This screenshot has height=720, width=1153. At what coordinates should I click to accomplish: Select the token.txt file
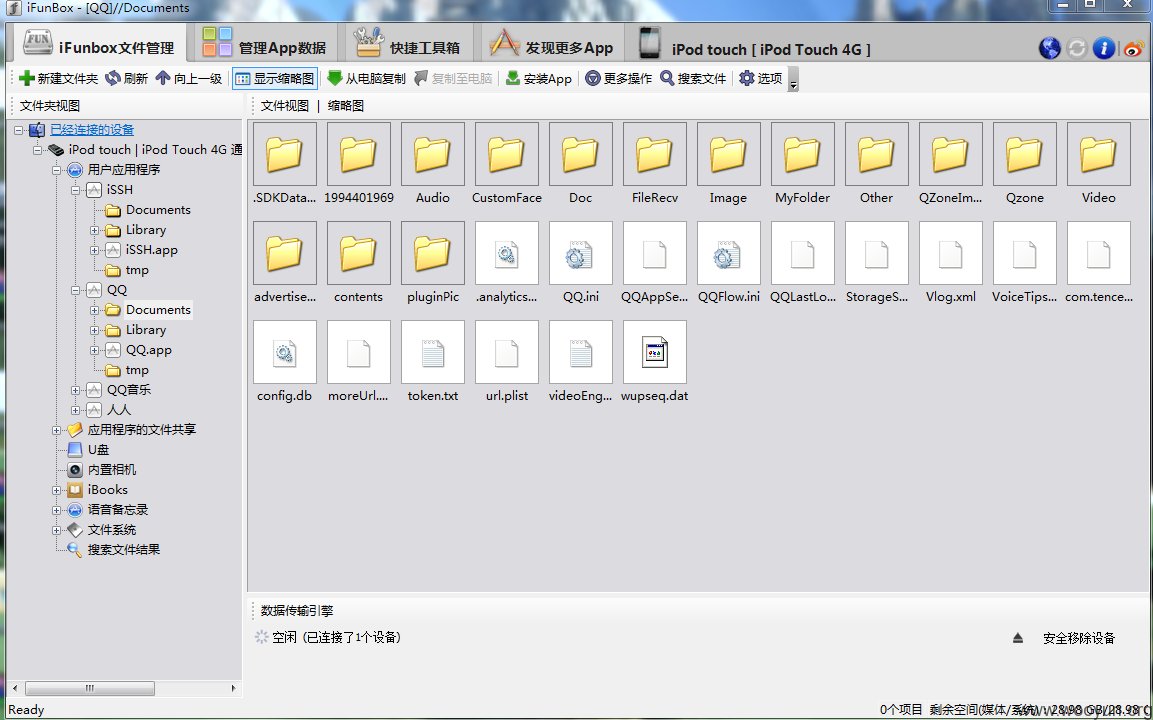coord(432,362)
